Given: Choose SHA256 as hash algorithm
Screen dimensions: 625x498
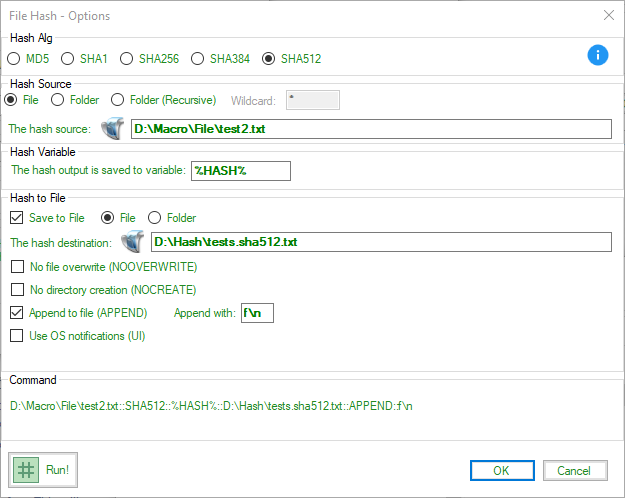Looking at the screenshot, I should [x=127, y=59].
